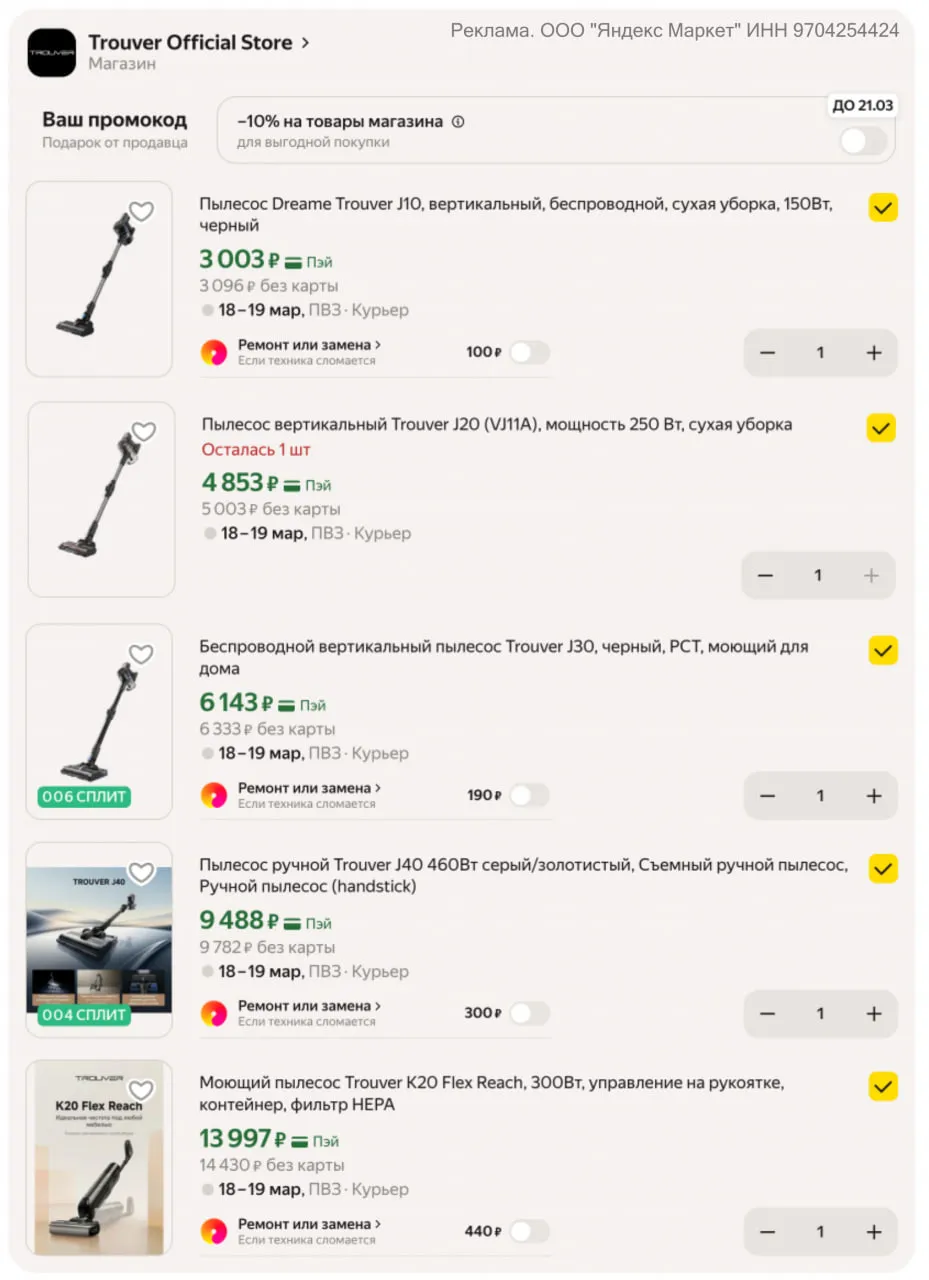Viewport: 929px width, 1280px height.
Task: Open info icon next to −10% promo
Action: pos(458,122)
